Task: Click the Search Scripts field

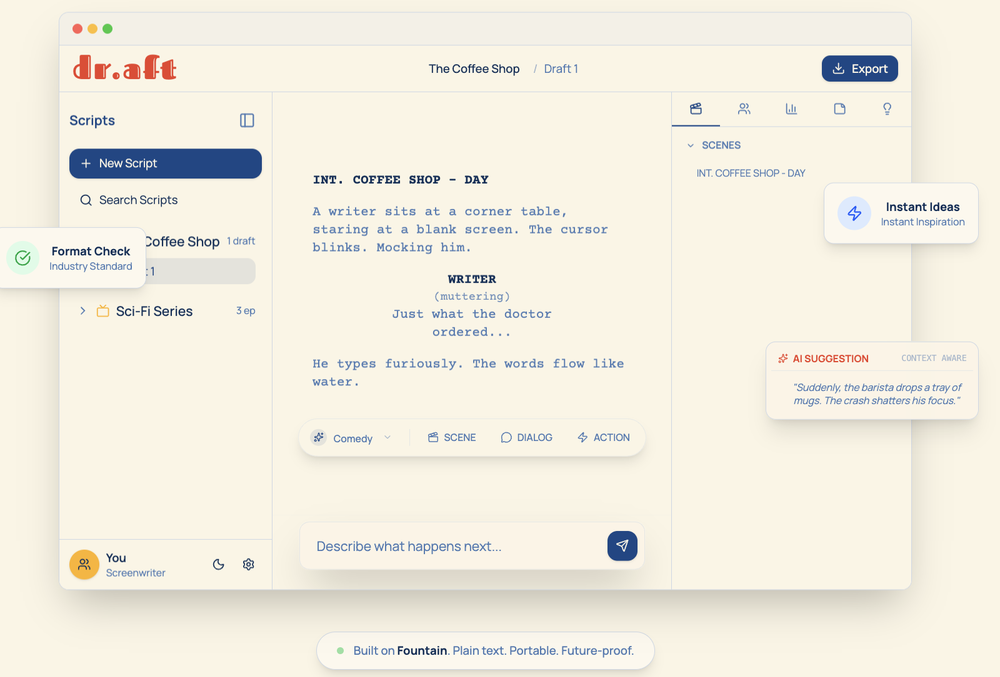Action: coord(165,200)
